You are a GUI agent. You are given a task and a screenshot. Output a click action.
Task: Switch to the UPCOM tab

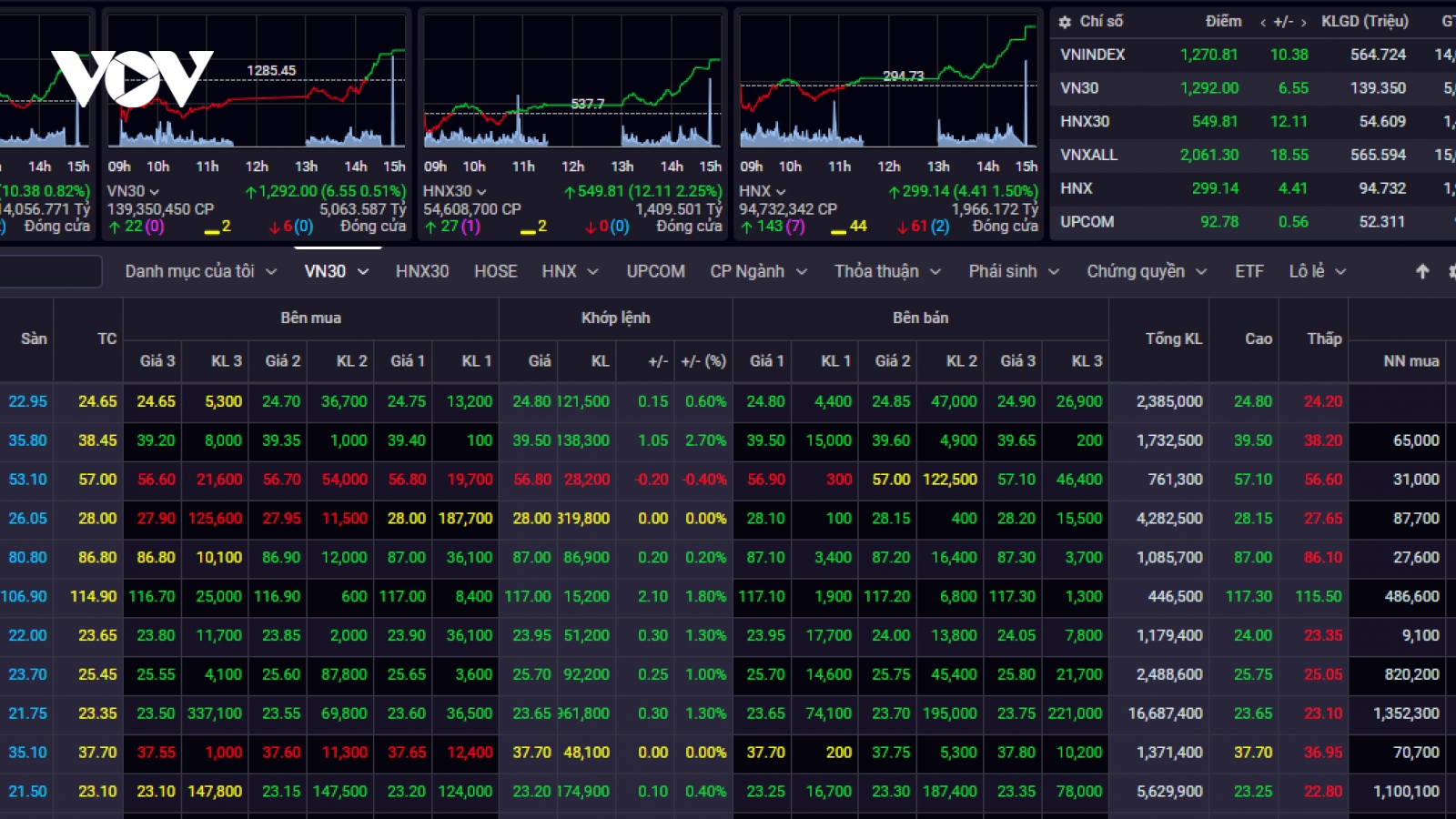655,271
